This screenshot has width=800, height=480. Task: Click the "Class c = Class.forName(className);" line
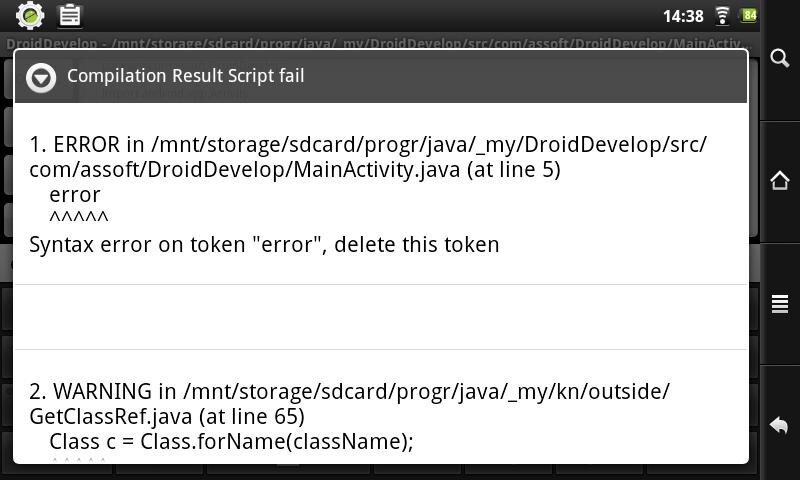pyautogui.click(x=231, y=441)
